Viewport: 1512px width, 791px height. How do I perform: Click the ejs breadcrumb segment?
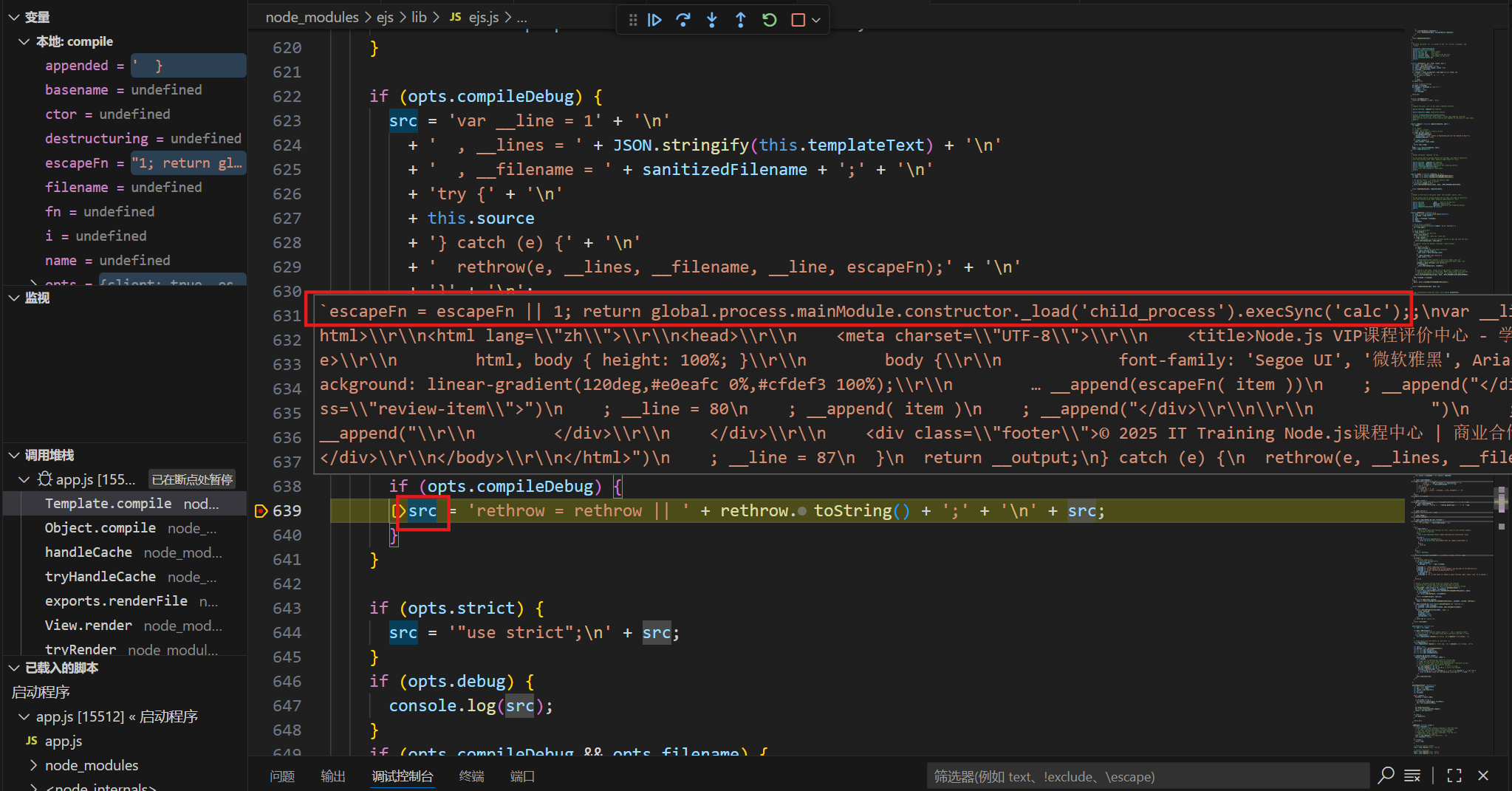point(385,17)
